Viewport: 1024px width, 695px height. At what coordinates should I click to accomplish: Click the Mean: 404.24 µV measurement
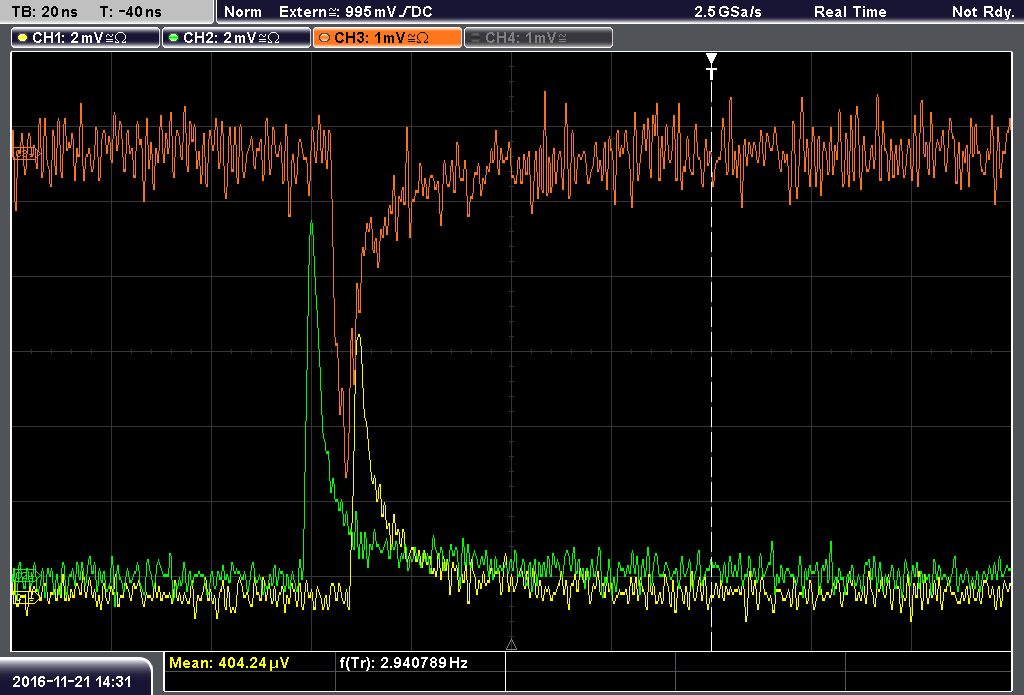click(229, 663)
